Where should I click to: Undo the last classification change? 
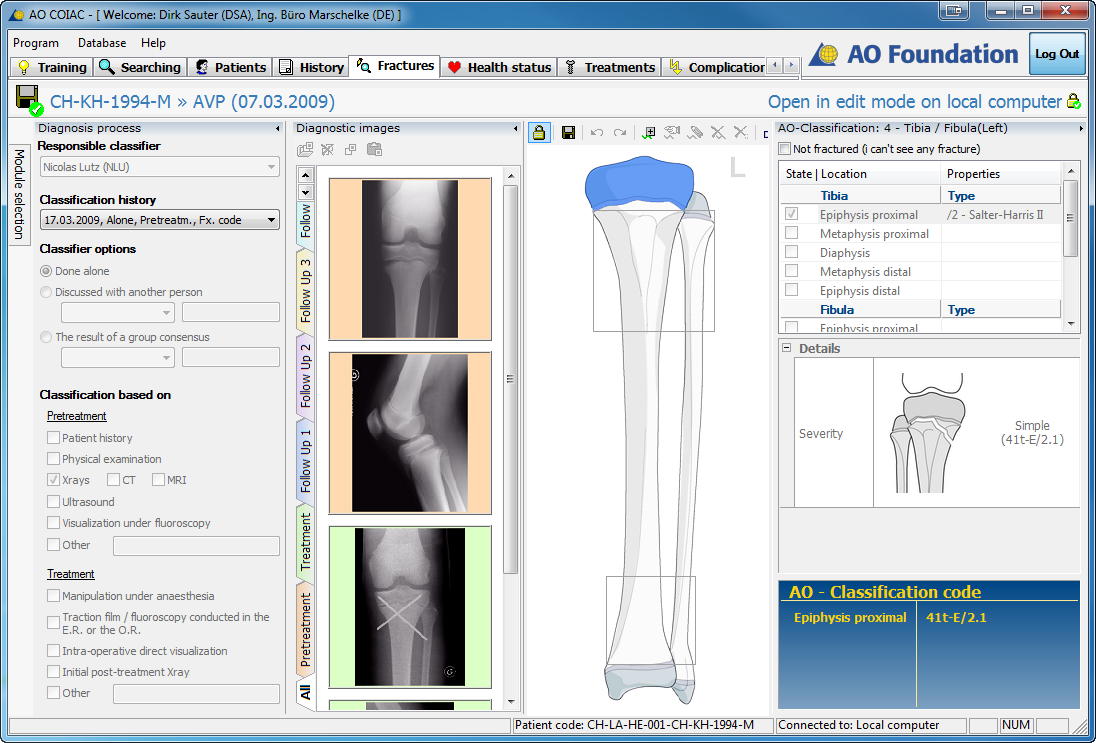coord(596,133)
